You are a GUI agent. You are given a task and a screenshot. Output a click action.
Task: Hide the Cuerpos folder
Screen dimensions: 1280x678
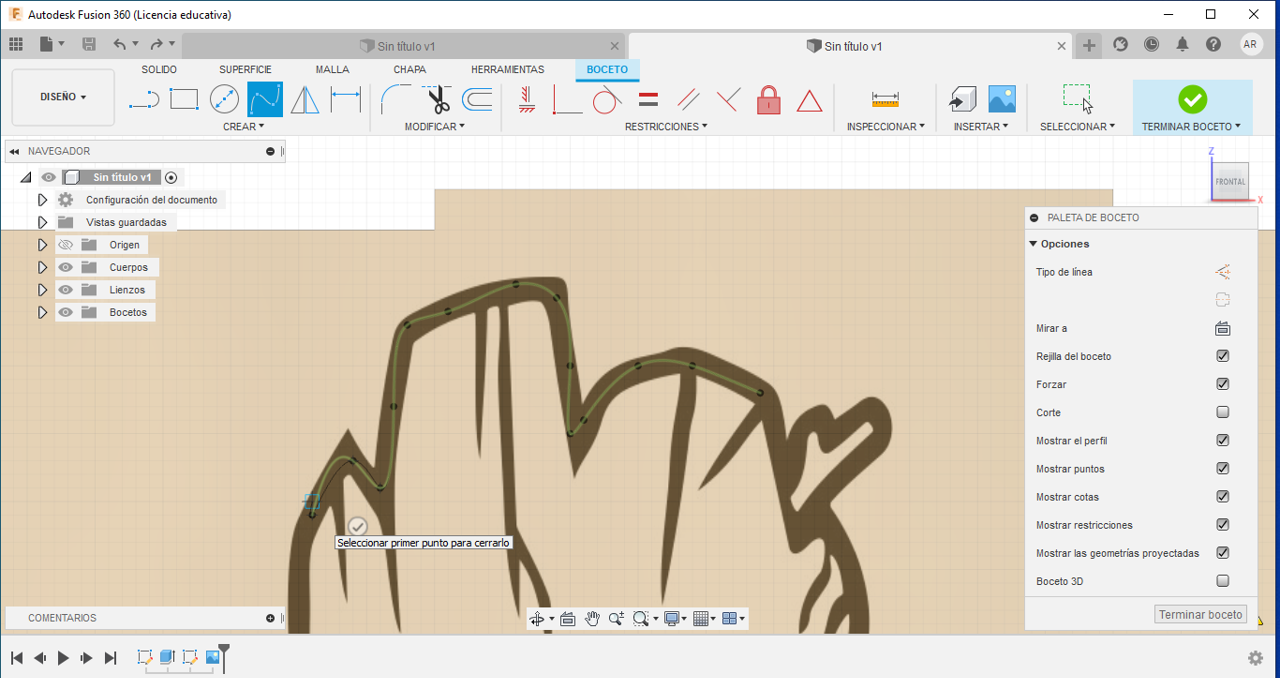tap(66, 267)
